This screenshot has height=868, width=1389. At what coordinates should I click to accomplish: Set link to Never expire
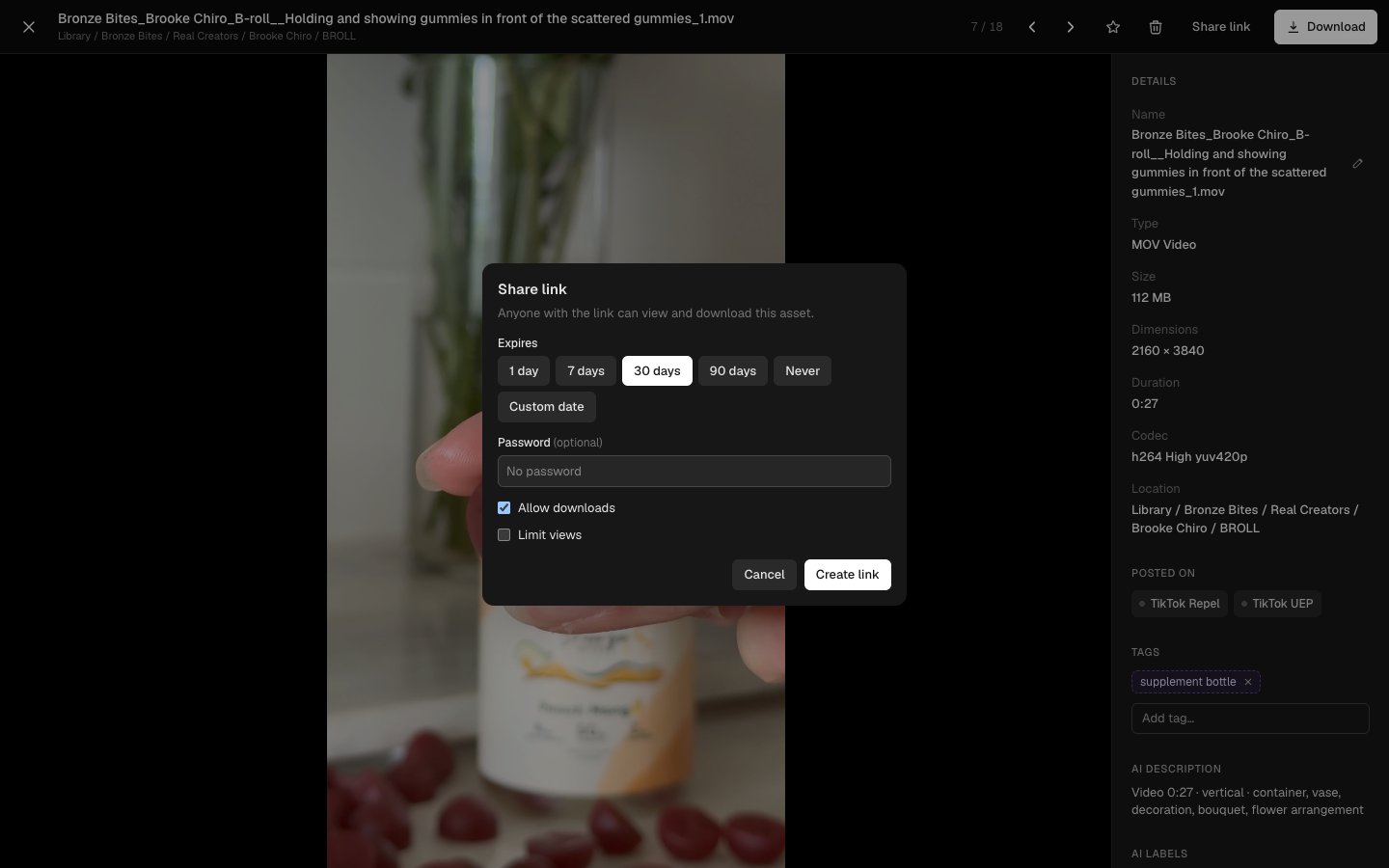point(803,371)
